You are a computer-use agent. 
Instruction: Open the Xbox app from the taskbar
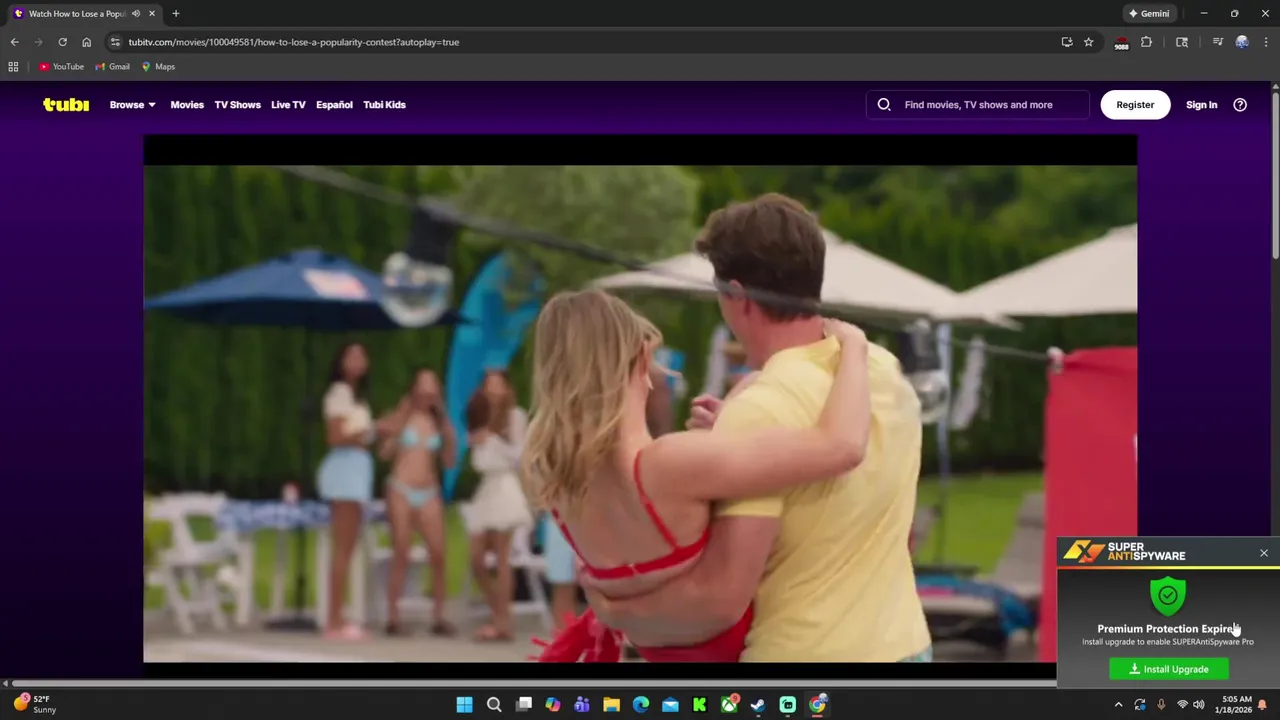tap(729, 705)
